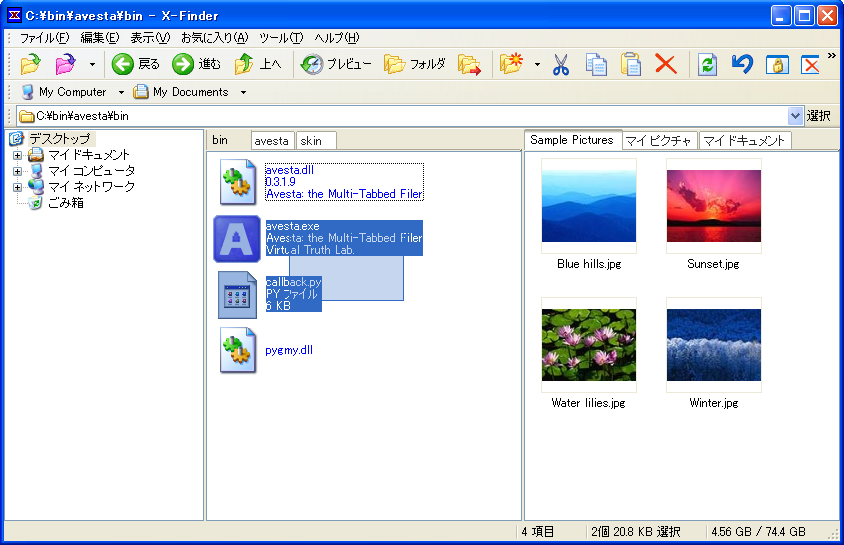Screen dimensions: 844x545
Task: Click the blue Undo arrow icon
Action: pos(741,65)
